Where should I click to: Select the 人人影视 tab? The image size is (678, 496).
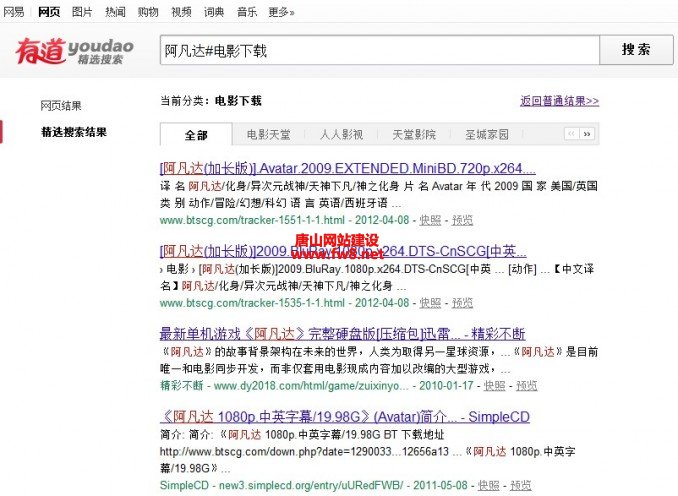pyautogui.click(x=341, y=134)
